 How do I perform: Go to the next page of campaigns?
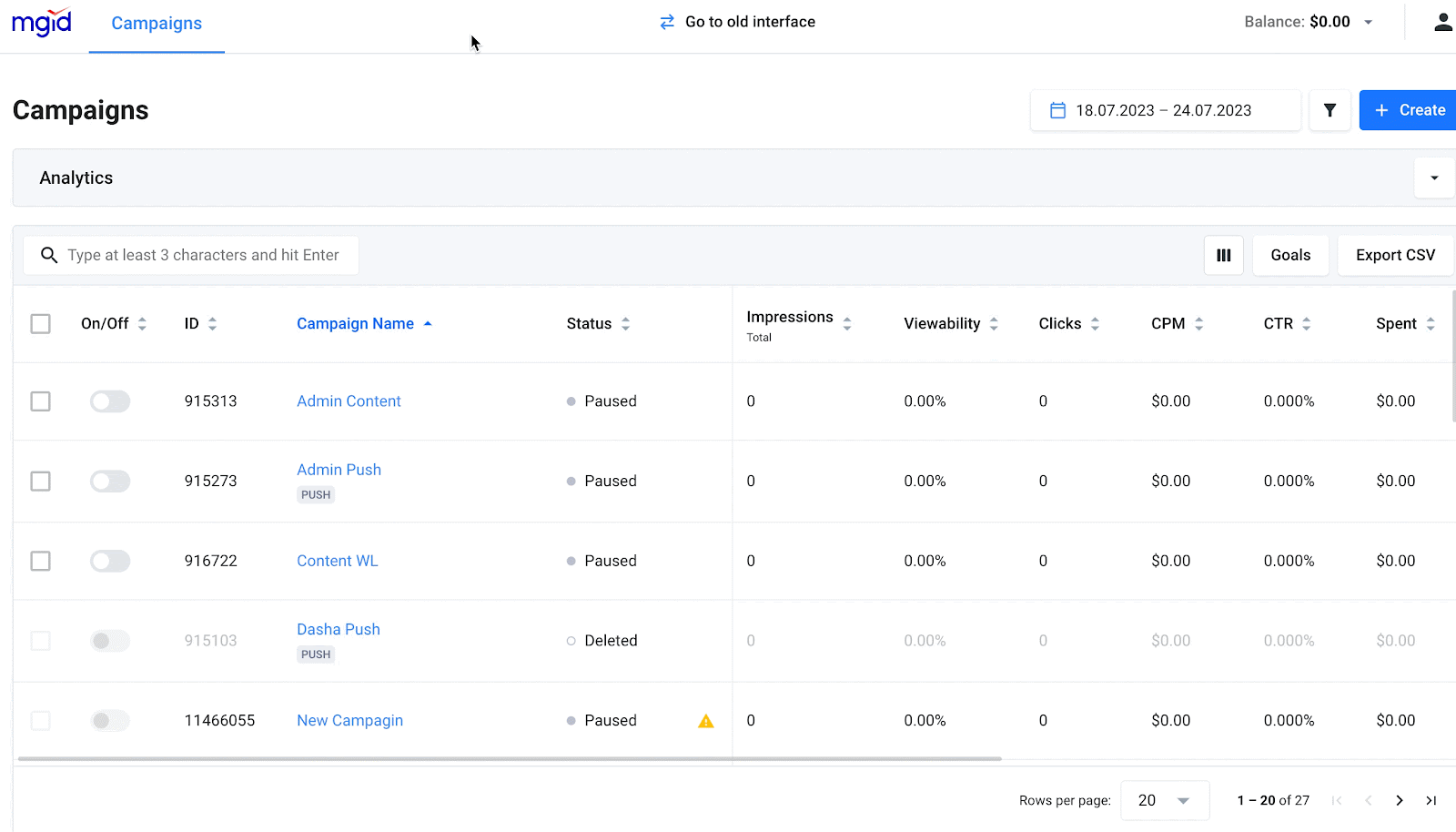coord(1399,800)
